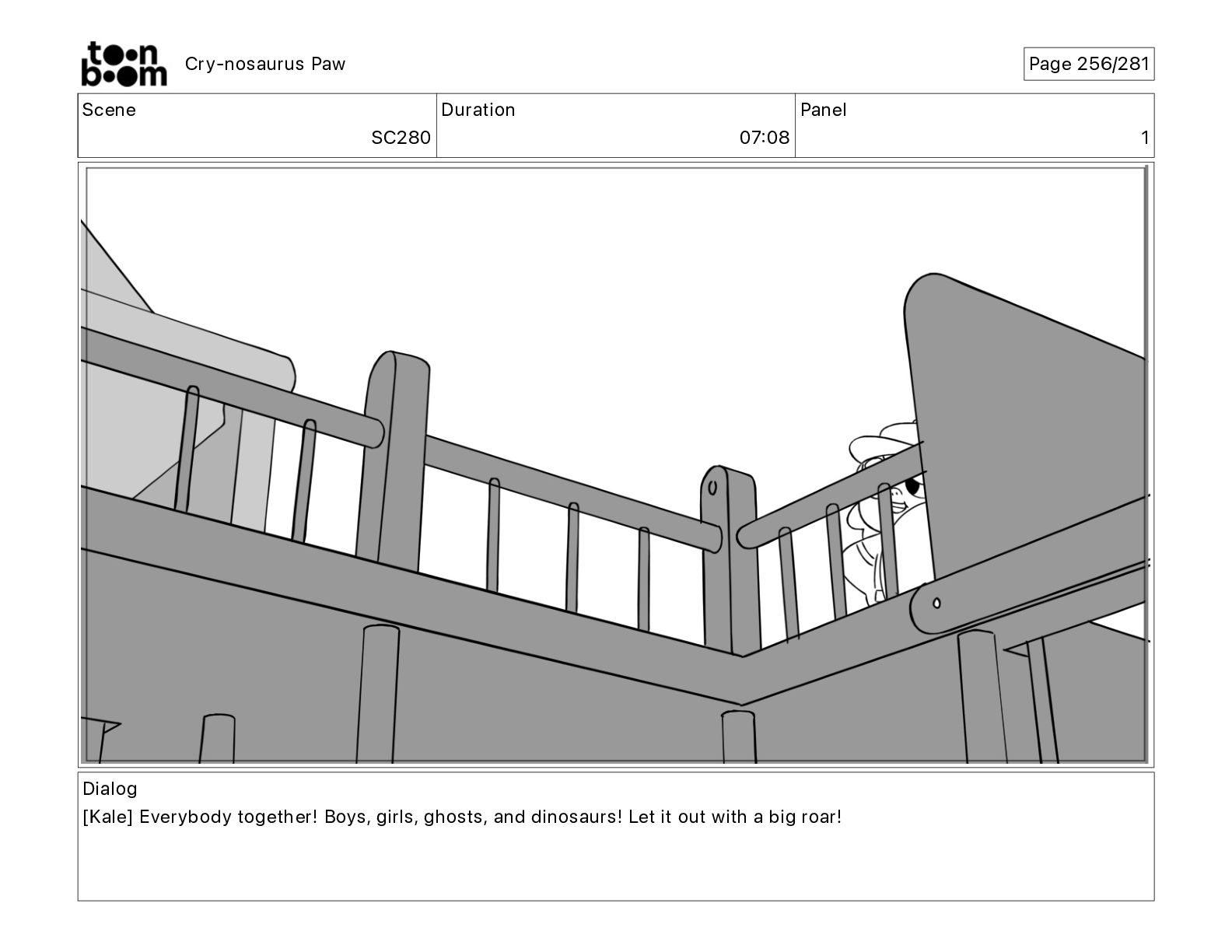Click the "Dialog" section label
This screenshot has width=1232, height=952.
point(110,789)
